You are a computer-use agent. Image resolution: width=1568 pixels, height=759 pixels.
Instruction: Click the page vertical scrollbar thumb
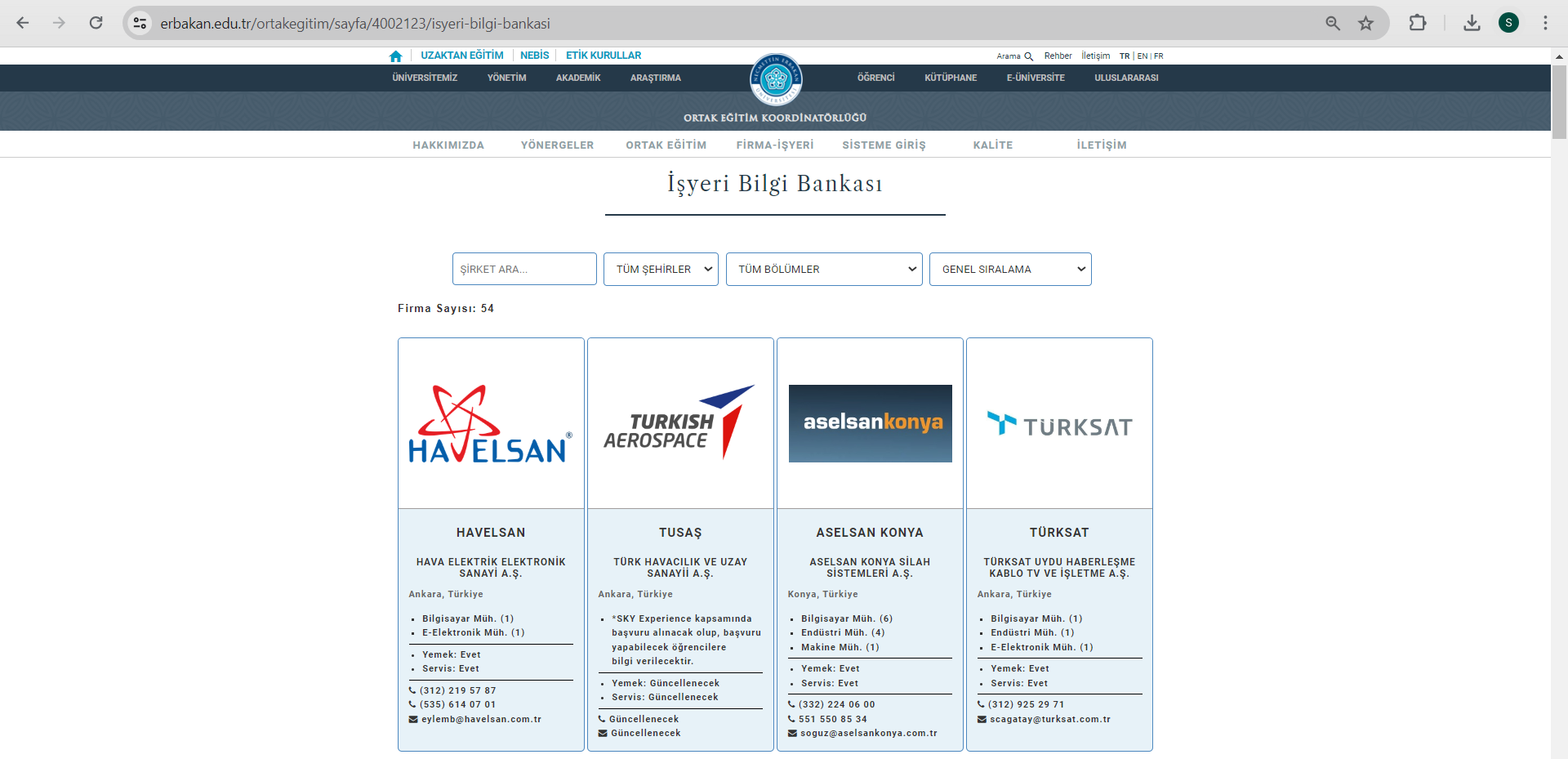(x=1559, y=102)
